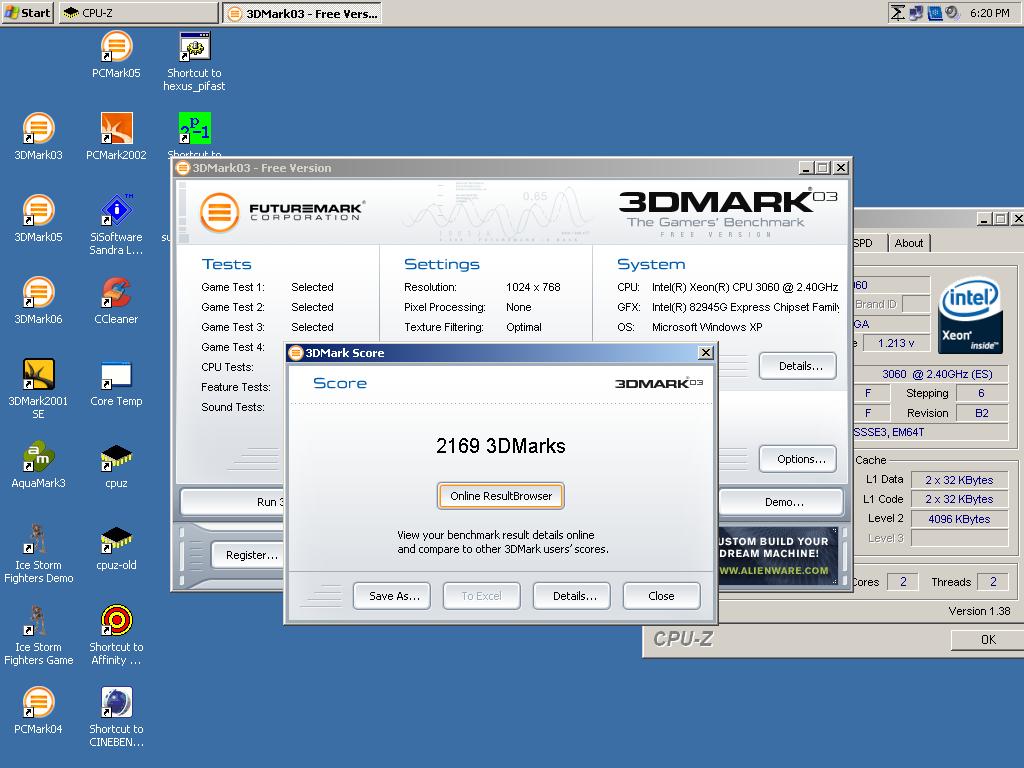
Task: Open the green prime shortcut icon
Action: (x=195, y=129)
